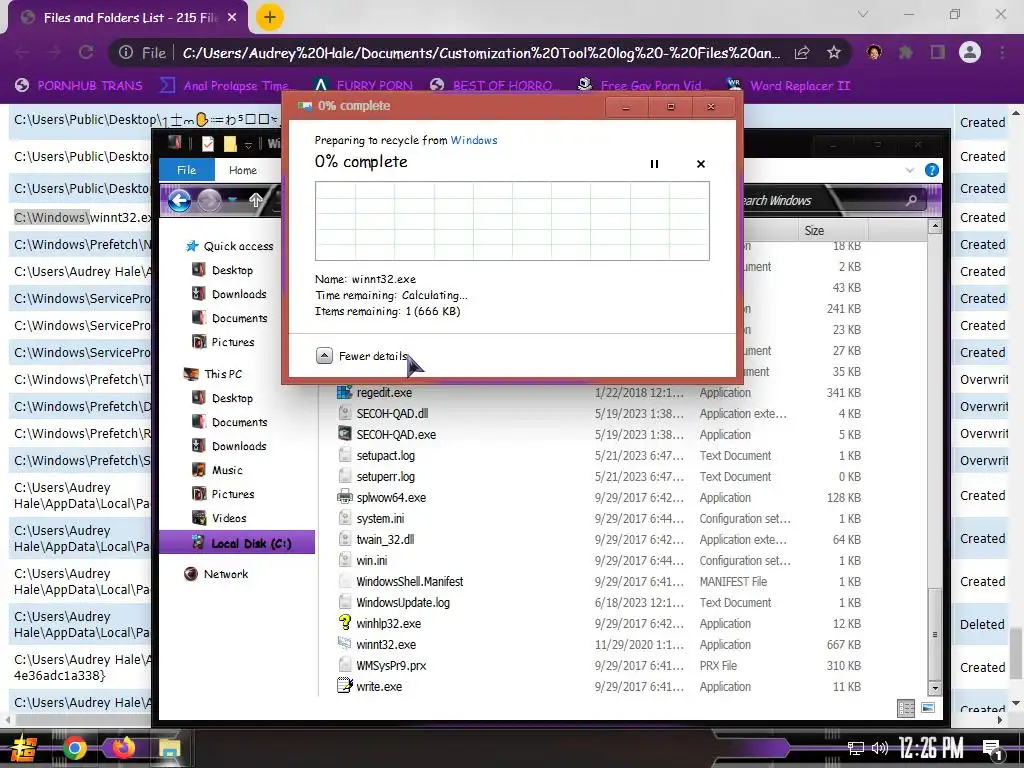Select winnt32.exe in file list
This screenshot has height=768, width=1024.
(386, 645)
